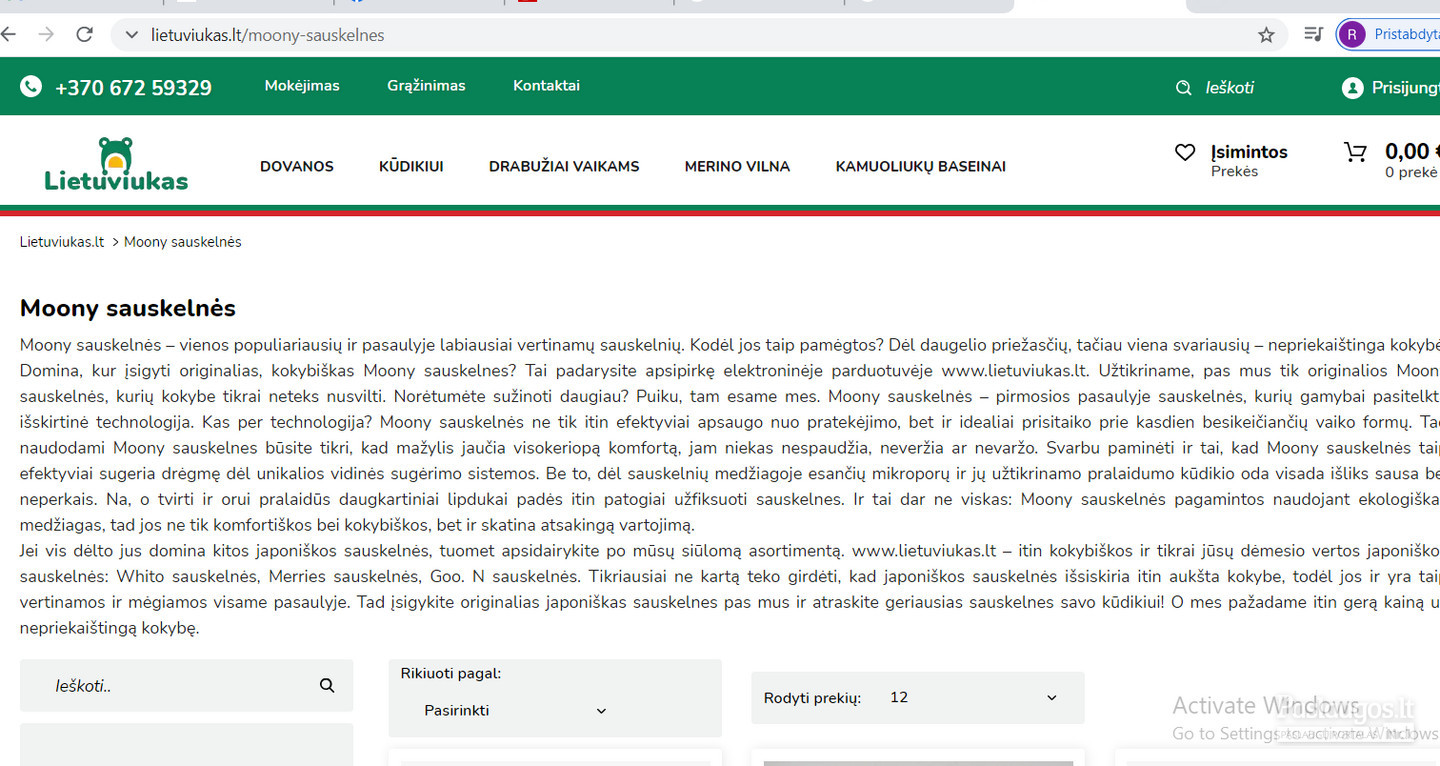This screenshot has height=766, width=1440.
Task: Focus the sidebar Ieškoti.. search box
Action: click(x=186, y=686)
